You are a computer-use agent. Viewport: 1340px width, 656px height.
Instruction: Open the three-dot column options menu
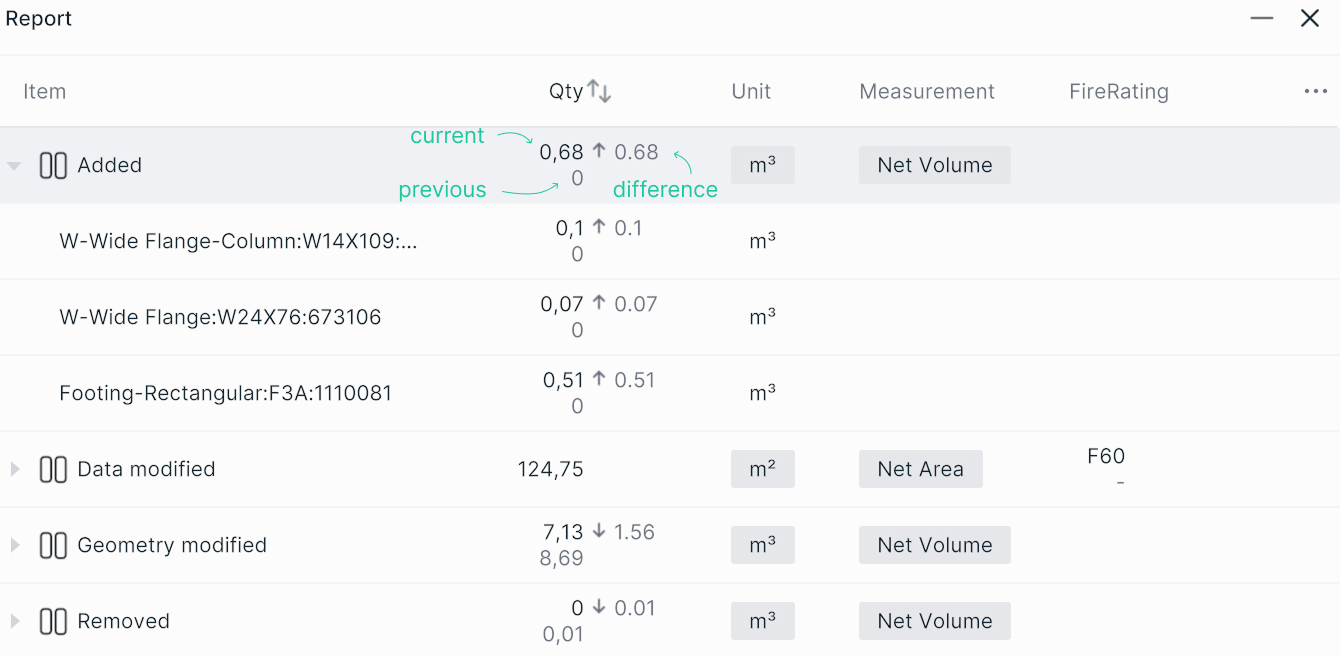click(x=1315, y=91)
